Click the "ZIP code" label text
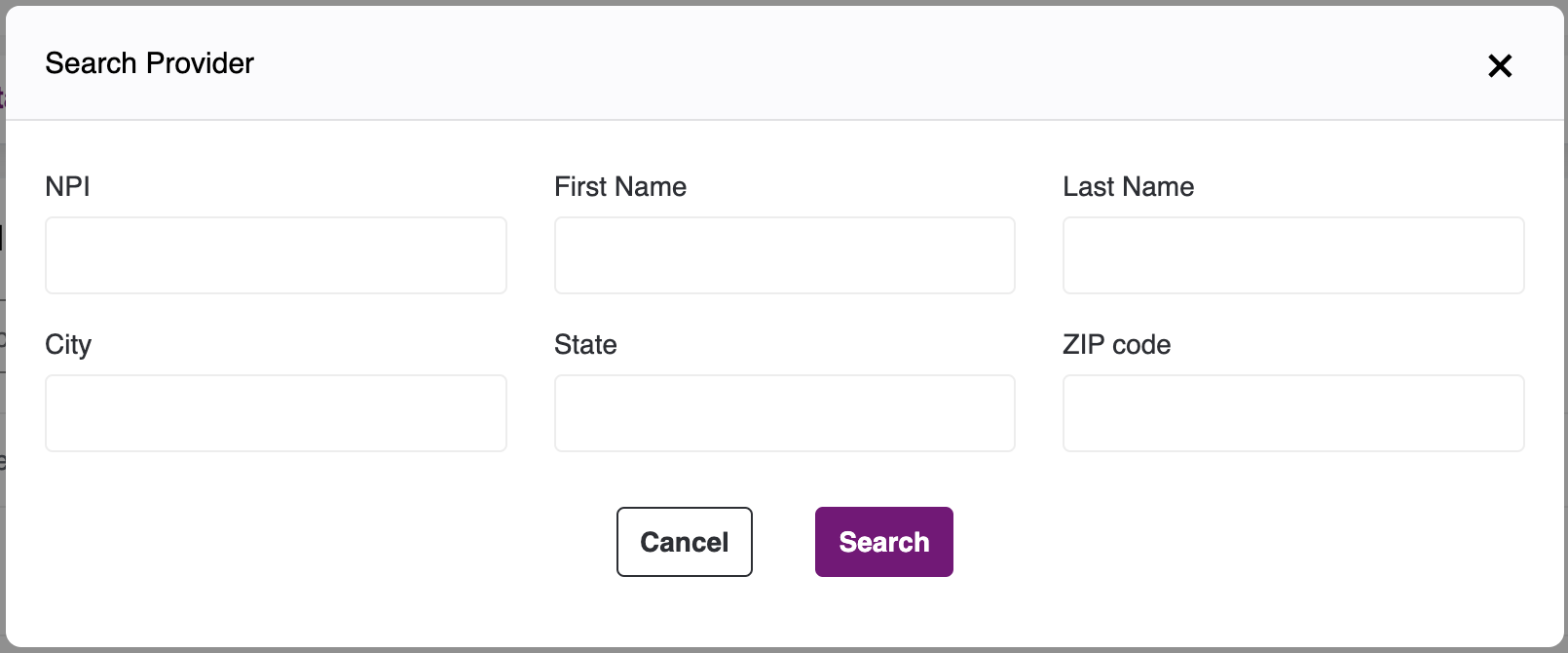1568x653 pixels. click(x=1116, y=344)
